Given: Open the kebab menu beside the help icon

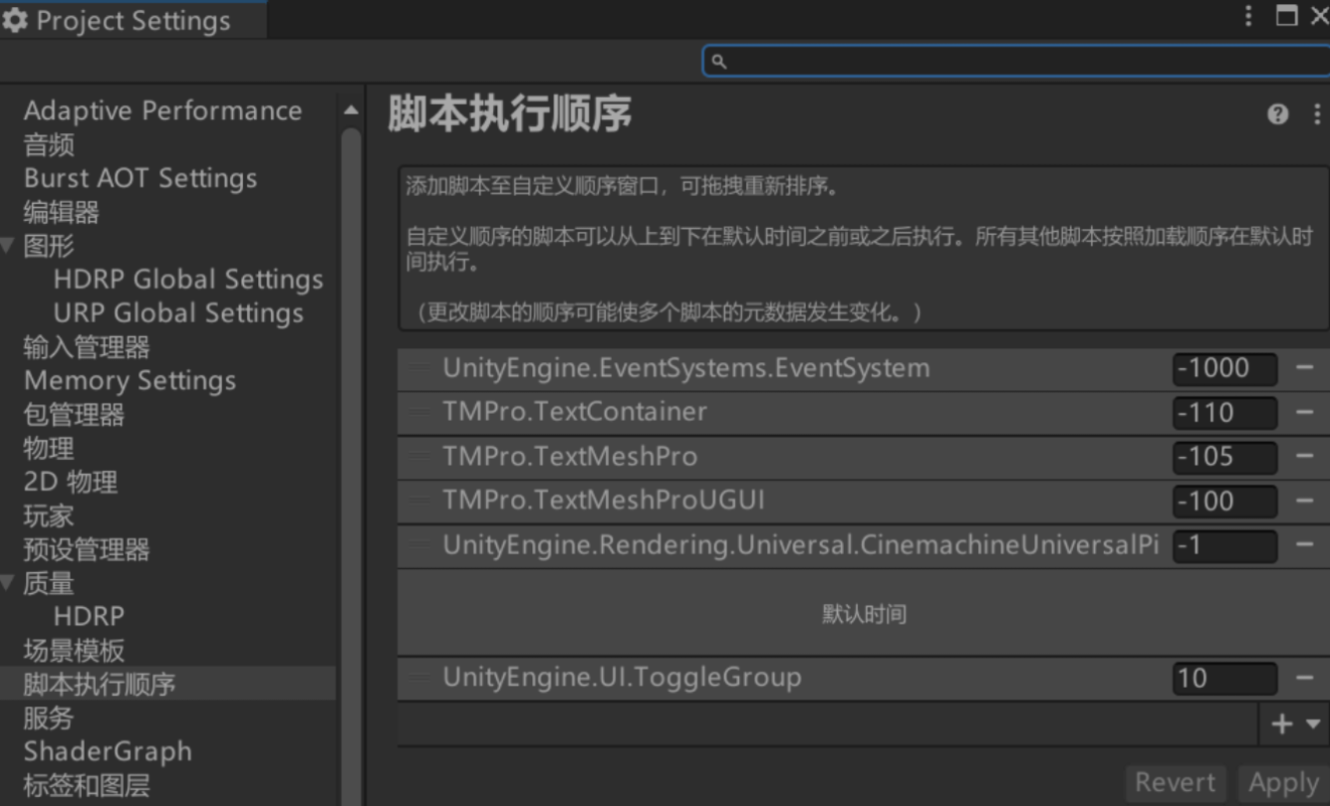Looking at the screenshot, I should pos(1316,114).
